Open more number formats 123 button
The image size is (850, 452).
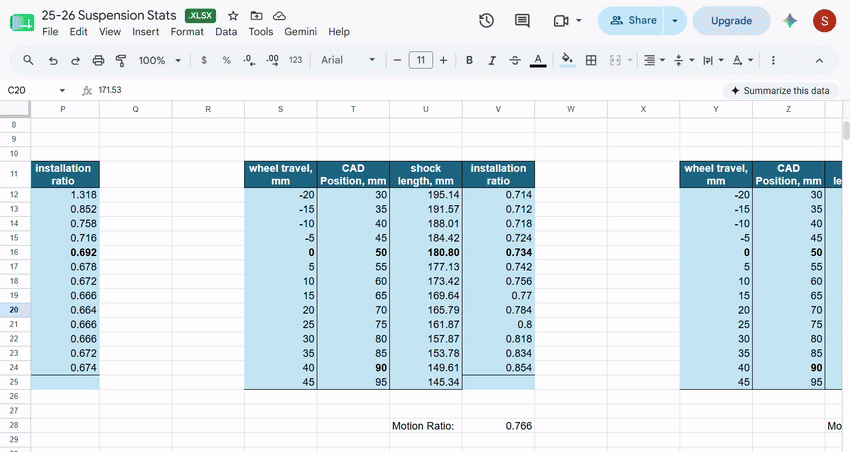(x=295, y=60)
